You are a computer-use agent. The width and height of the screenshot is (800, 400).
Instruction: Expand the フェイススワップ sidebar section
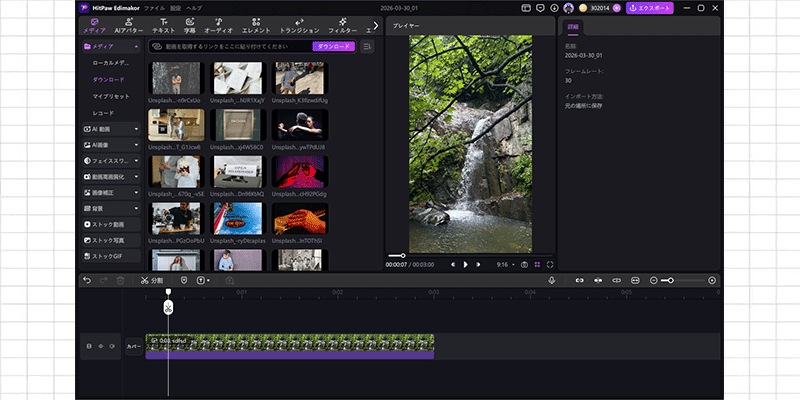coord(111,160)
